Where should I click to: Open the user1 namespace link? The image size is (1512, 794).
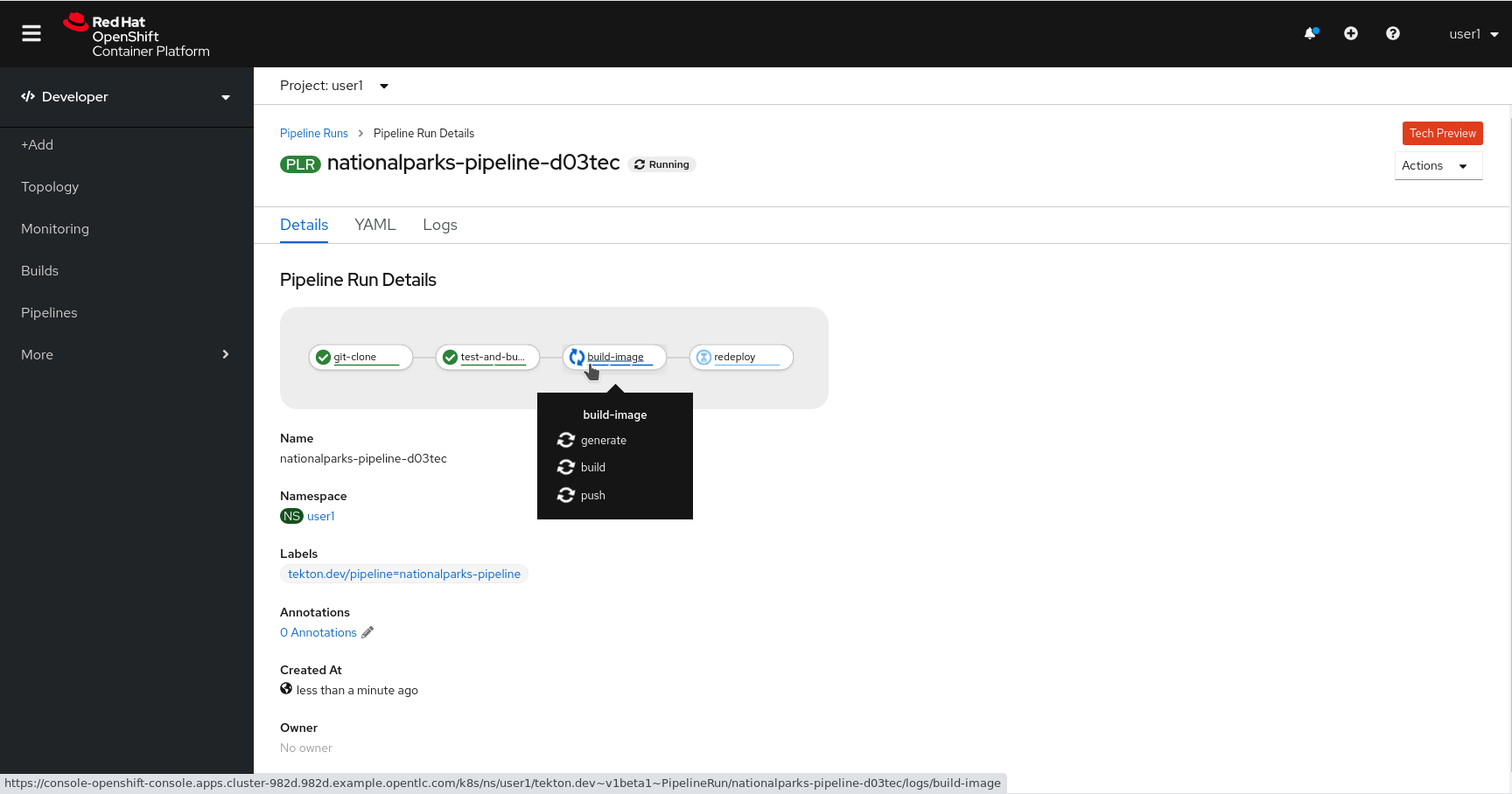(x=320, y=516)
